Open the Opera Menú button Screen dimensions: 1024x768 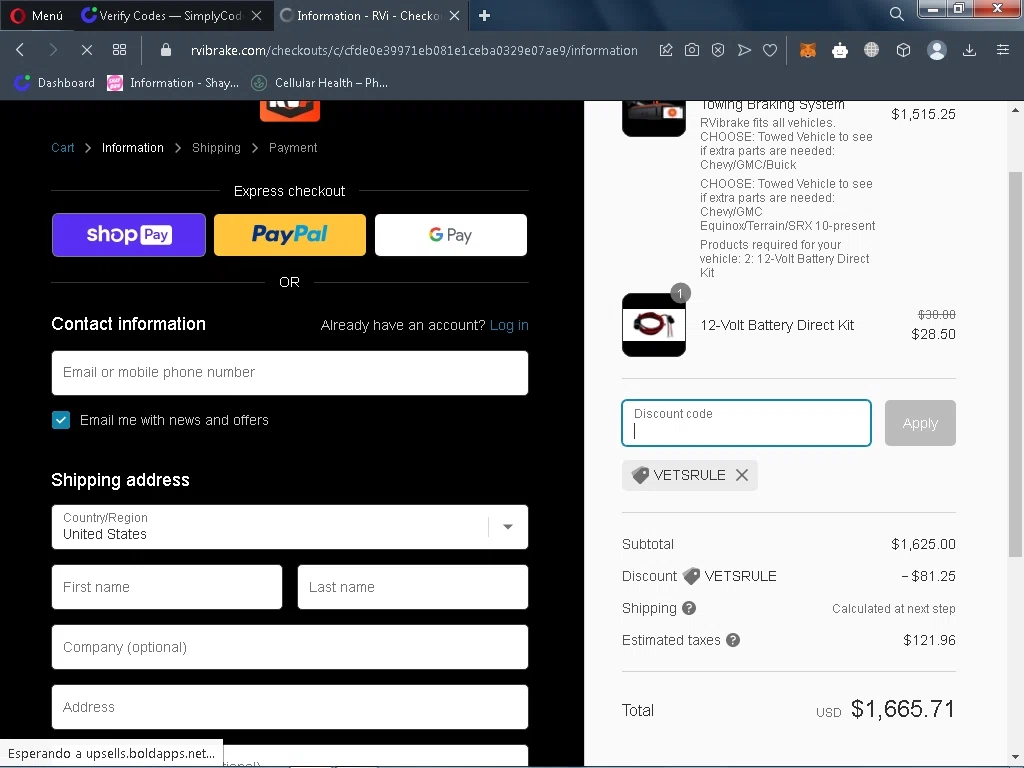pos(37,16)
